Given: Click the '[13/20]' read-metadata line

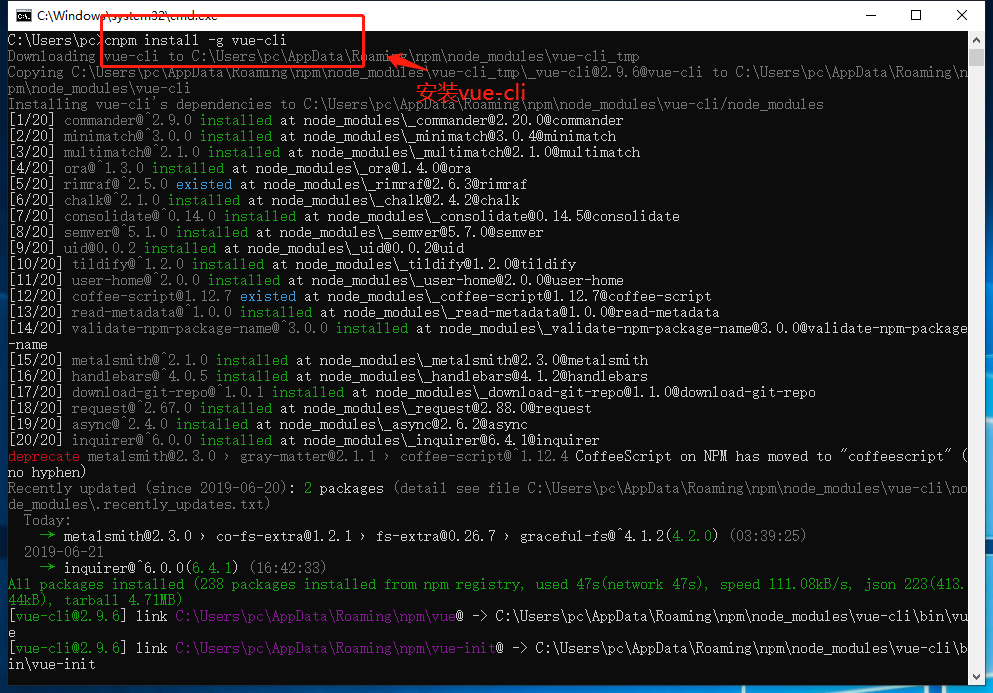Looking at the screenshot, I should point(364,312).
